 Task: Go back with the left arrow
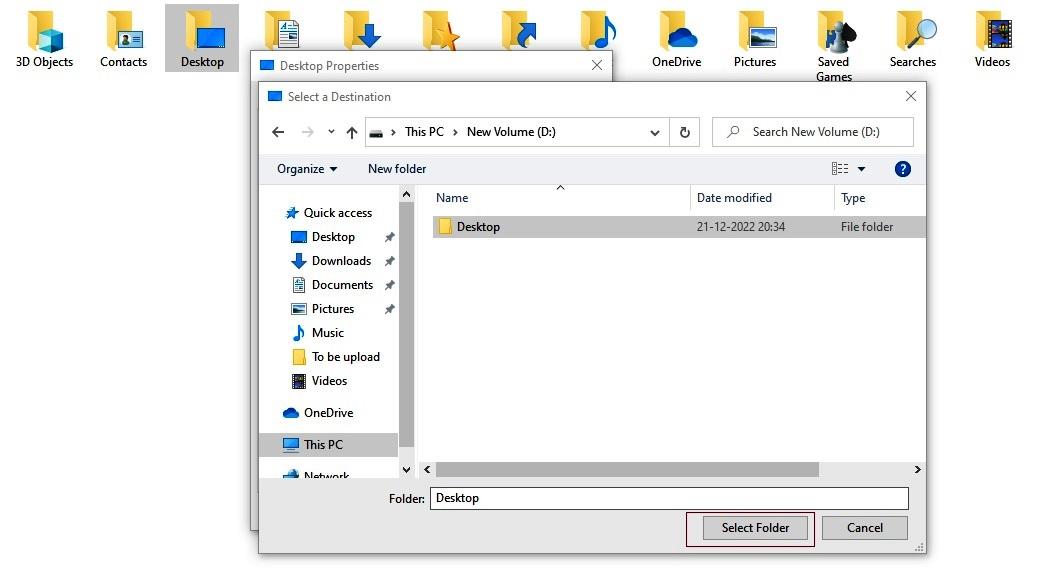[278, 132]
